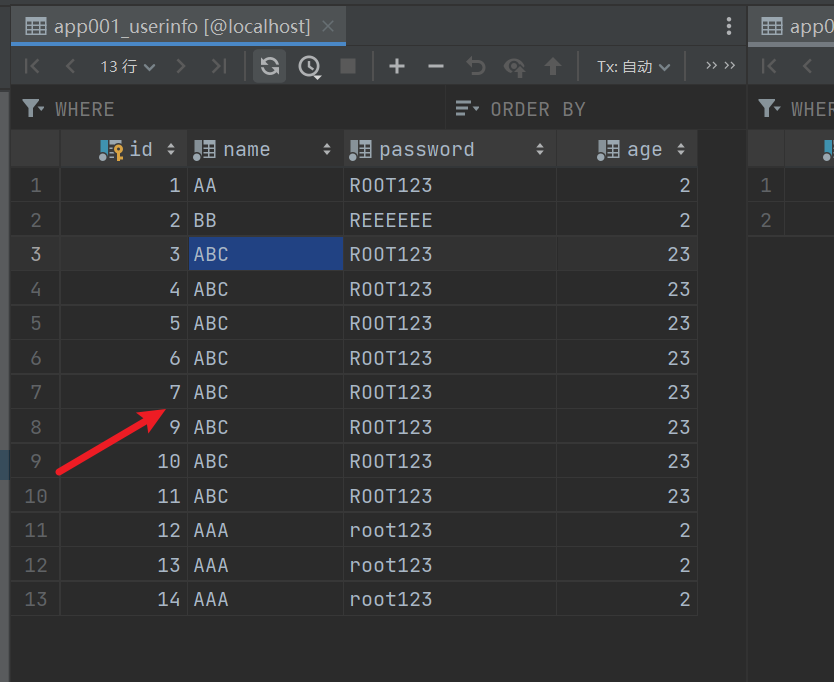Jump to last page in userinfo table

(x=219, y=66)
